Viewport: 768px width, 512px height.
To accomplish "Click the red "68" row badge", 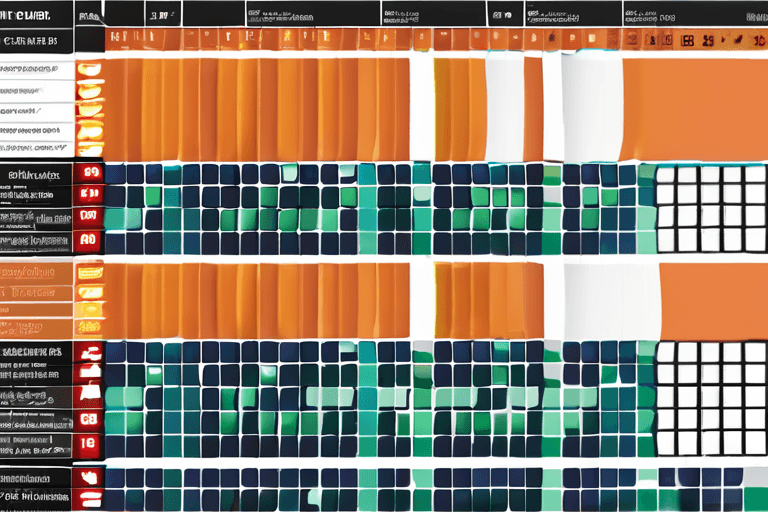I will coord(89,420).
